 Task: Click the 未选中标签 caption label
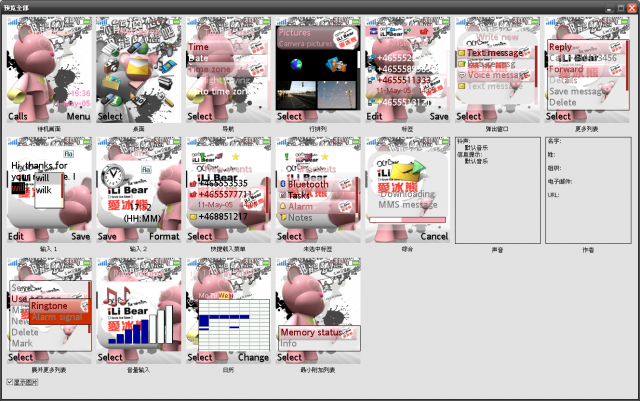(x=318, y=249)
